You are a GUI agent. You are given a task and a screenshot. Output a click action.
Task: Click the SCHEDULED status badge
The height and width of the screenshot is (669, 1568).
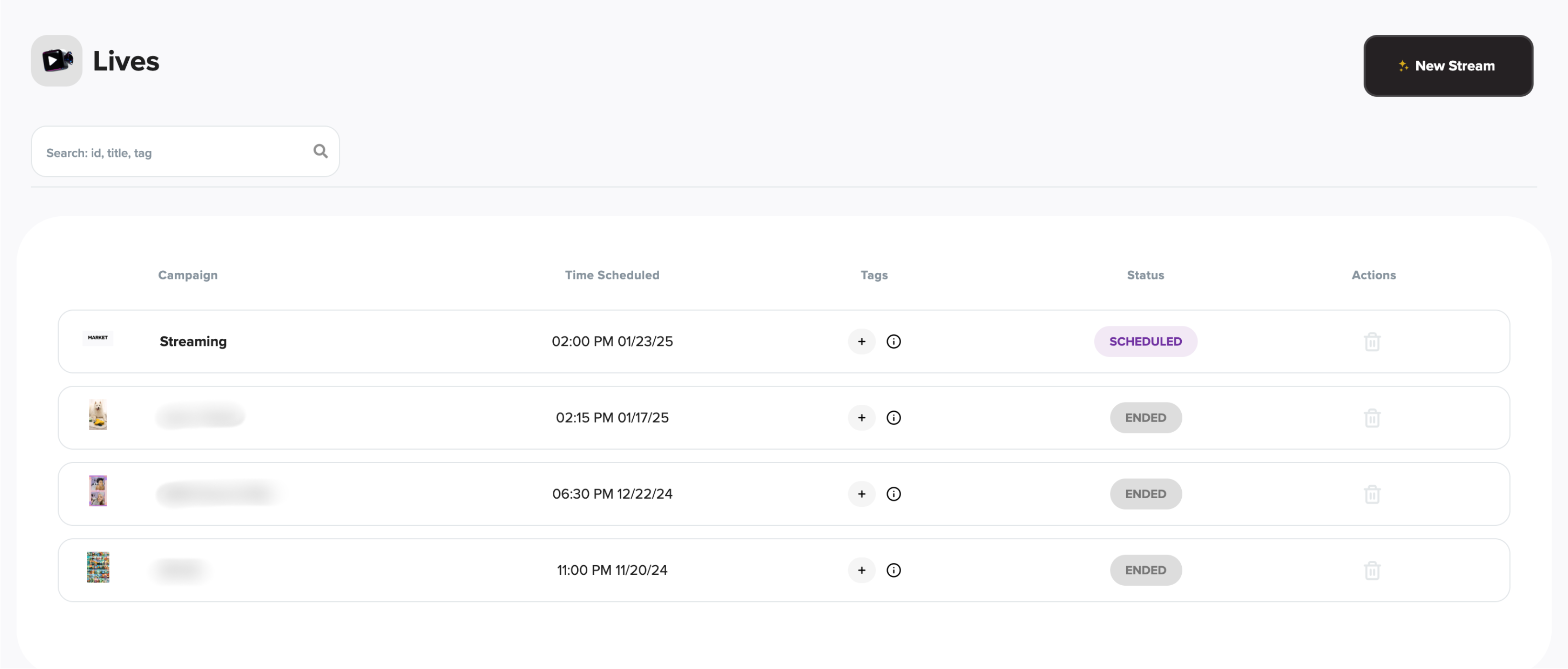tap(1145, 342)
